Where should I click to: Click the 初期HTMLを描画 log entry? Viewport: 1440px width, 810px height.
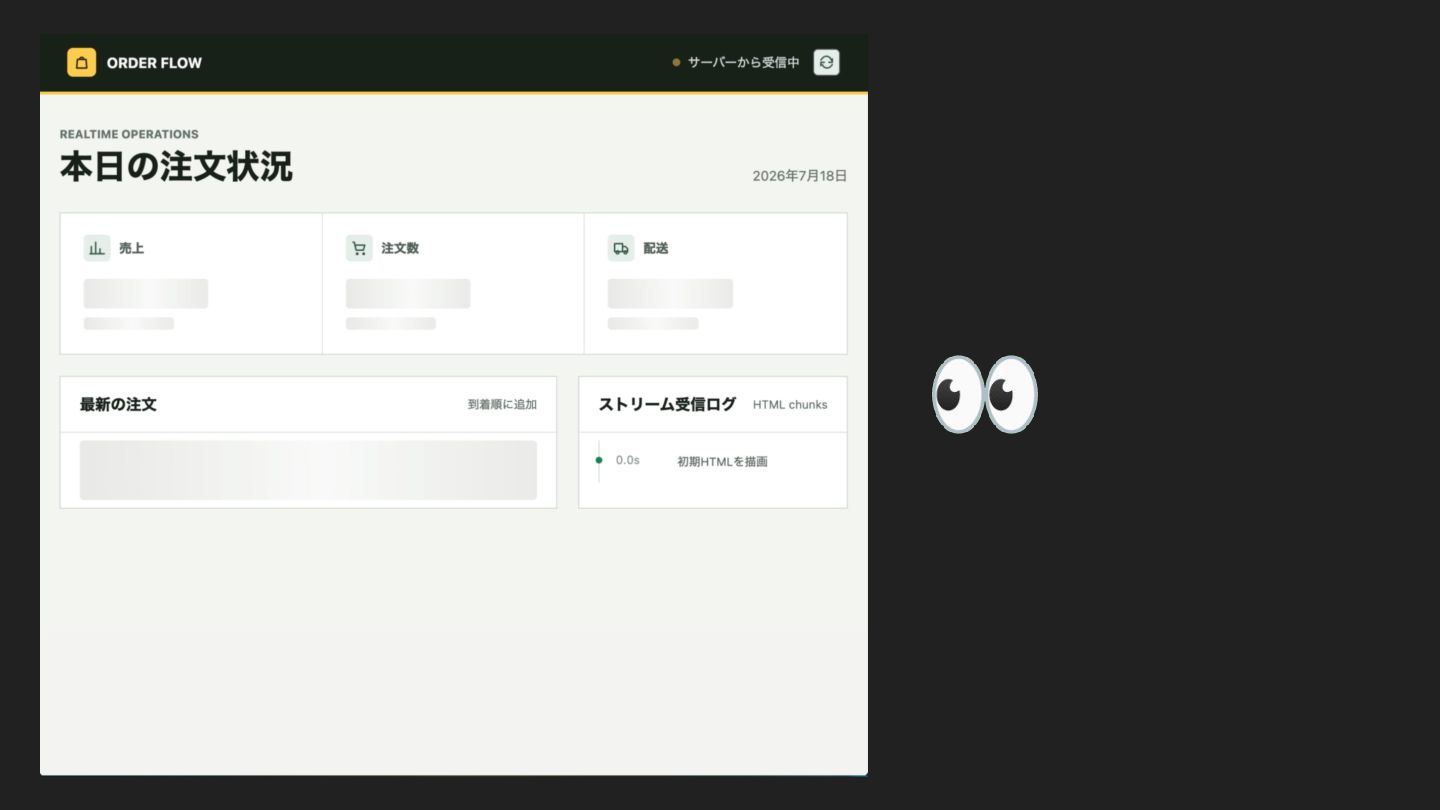pyautogui.click(x=723, y=462)
